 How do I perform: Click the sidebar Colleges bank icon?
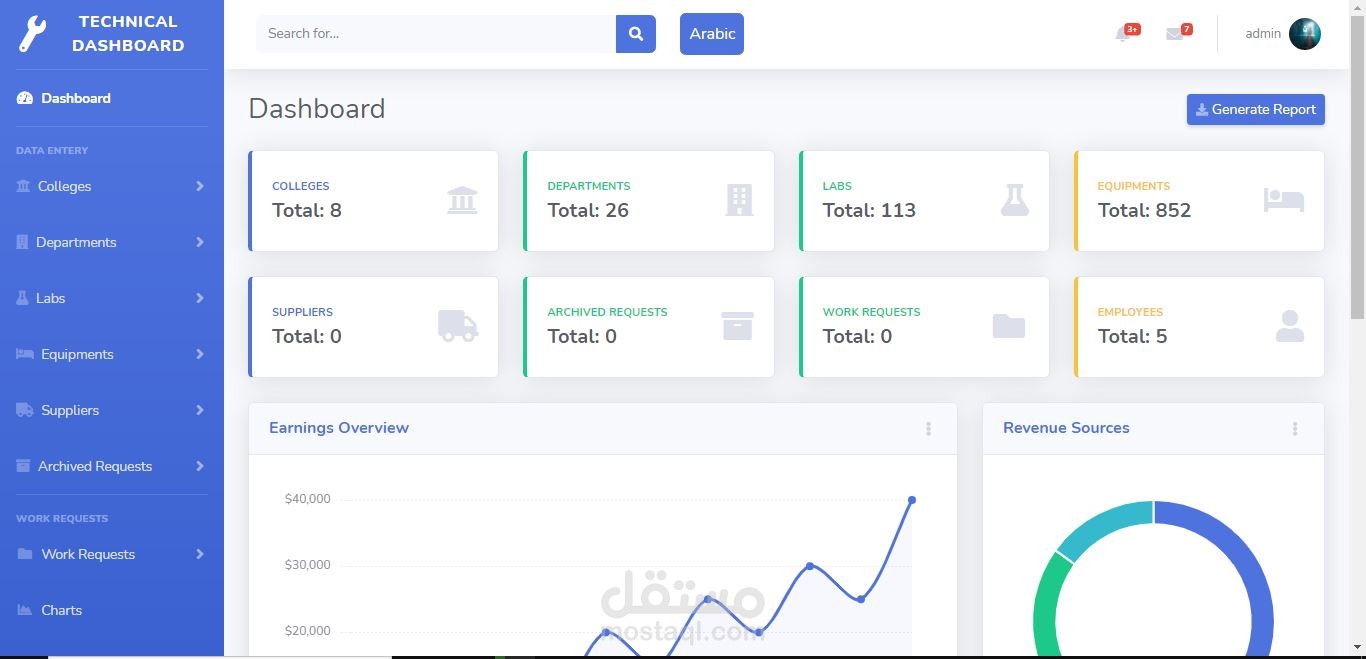pyautogui.click(x=23, y=186)
